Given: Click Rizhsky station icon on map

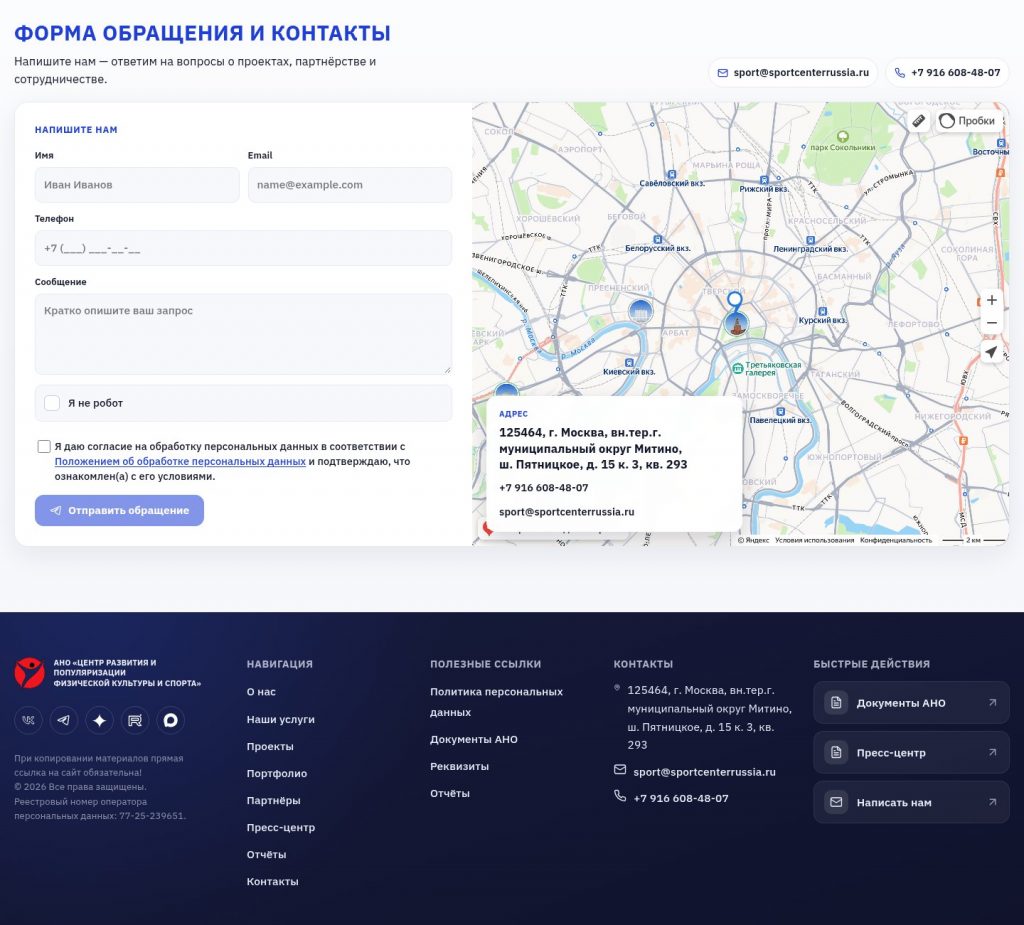Looking at the screenshot, I should (763, 180).
